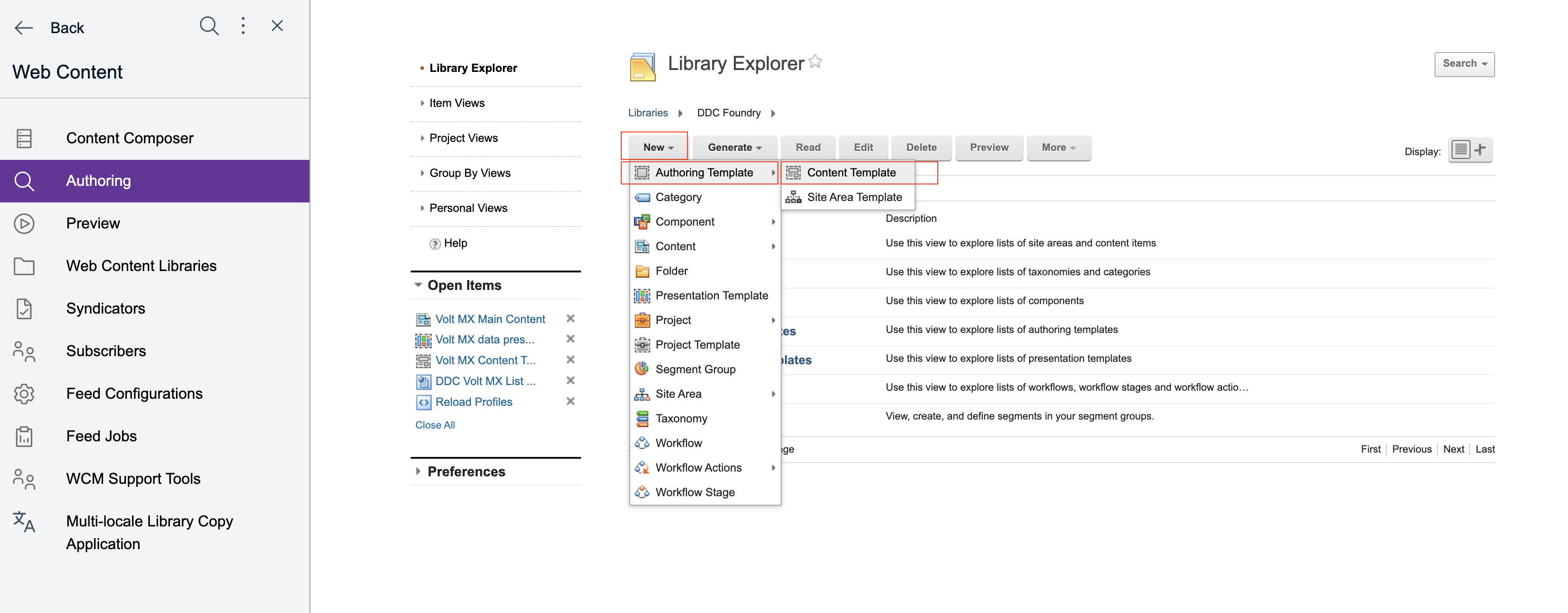
Task: Click the Feed Configurations gear icon
Action: [24, 394]
